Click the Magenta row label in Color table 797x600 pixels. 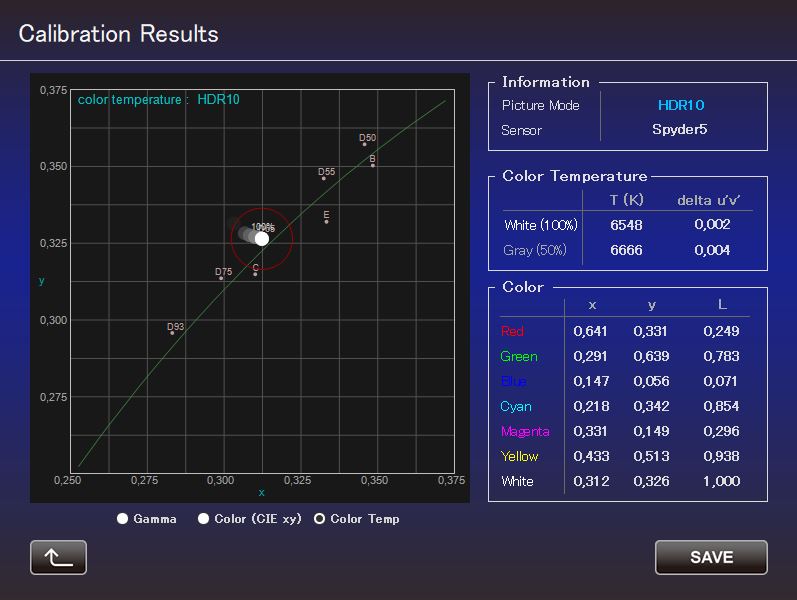[525, 431]
